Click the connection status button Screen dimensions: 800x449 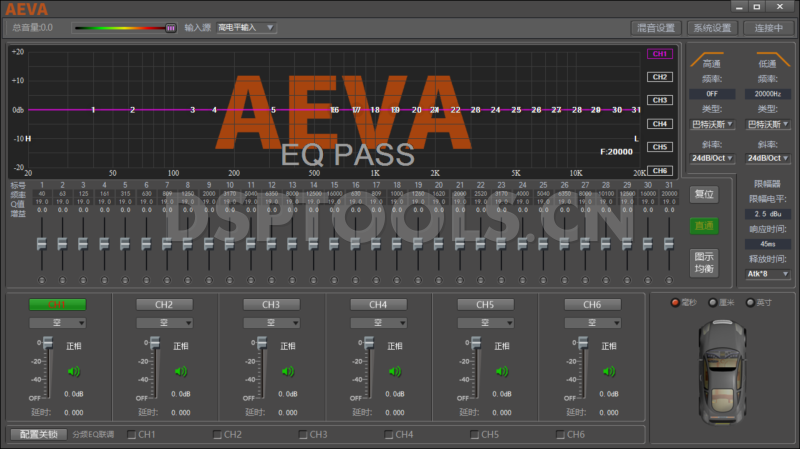tap(769, 28)
